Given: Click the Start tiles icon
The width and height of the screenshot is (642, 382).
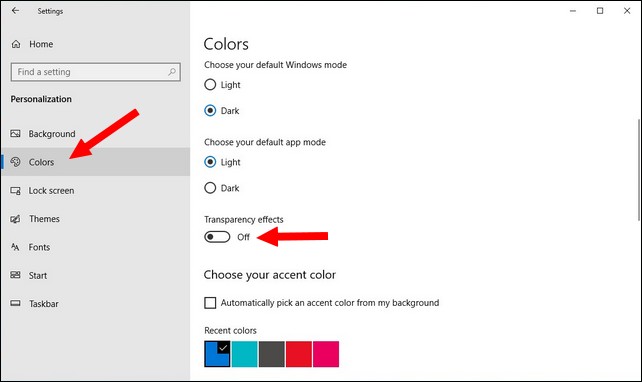Looking at the screenshot, I should point(16,275).
